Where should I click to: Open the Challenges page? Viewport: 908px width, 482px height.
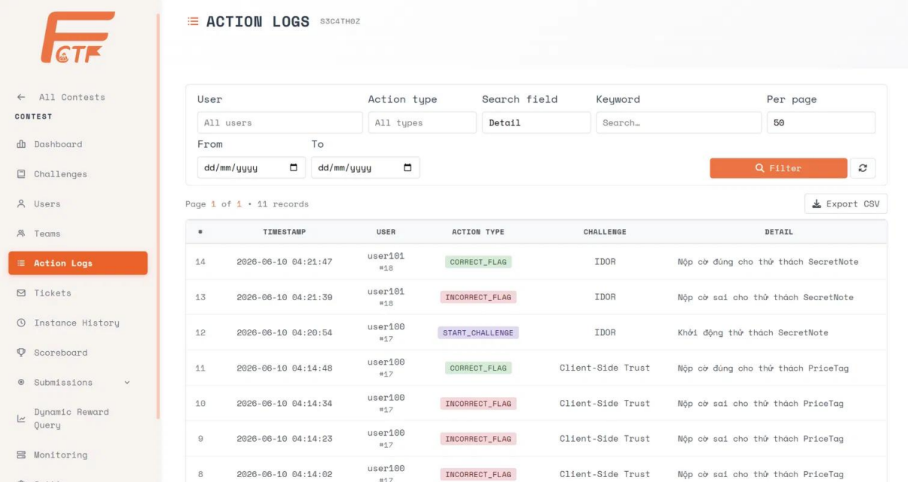click(x=60, y=174)
